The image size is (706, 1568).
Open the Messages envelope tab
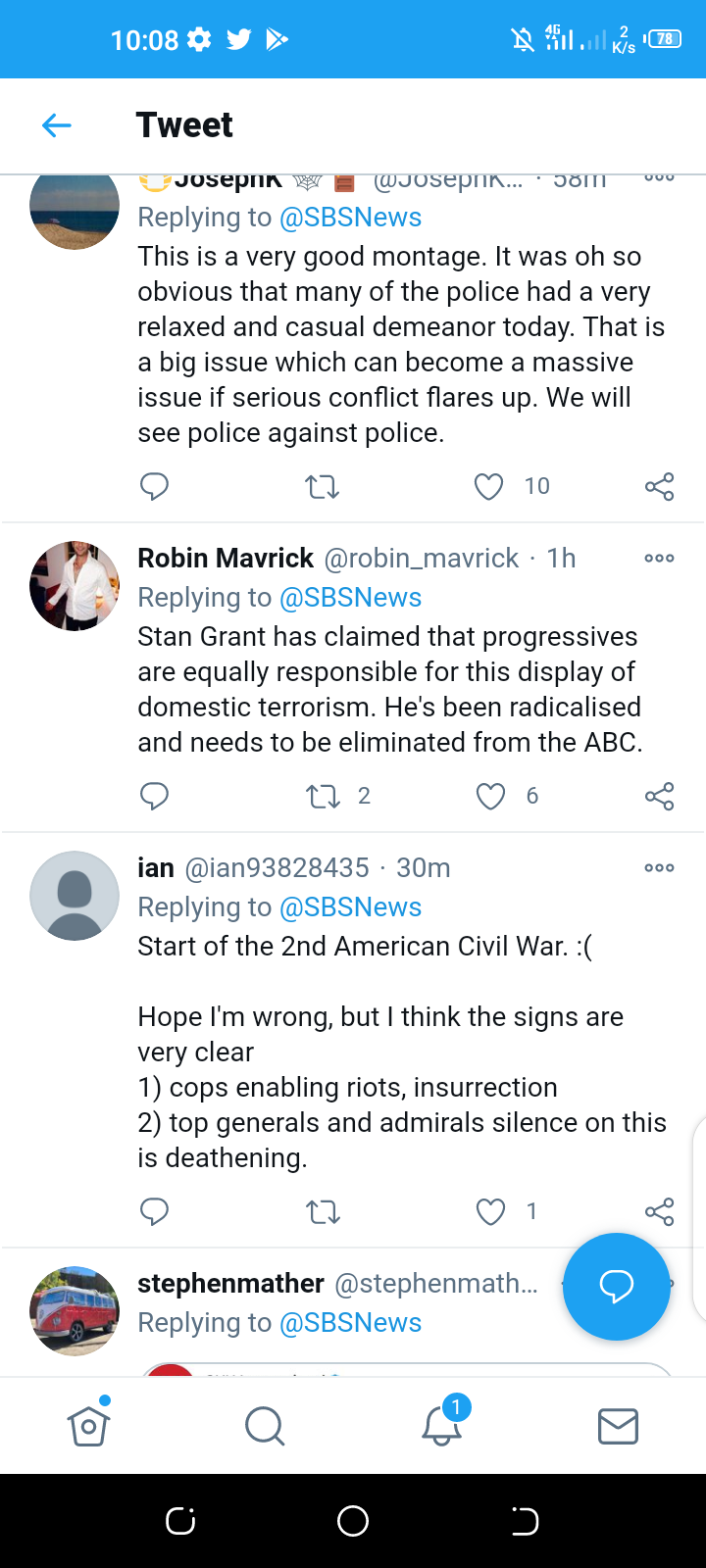pyautogui.click(x=618, y=1426)
